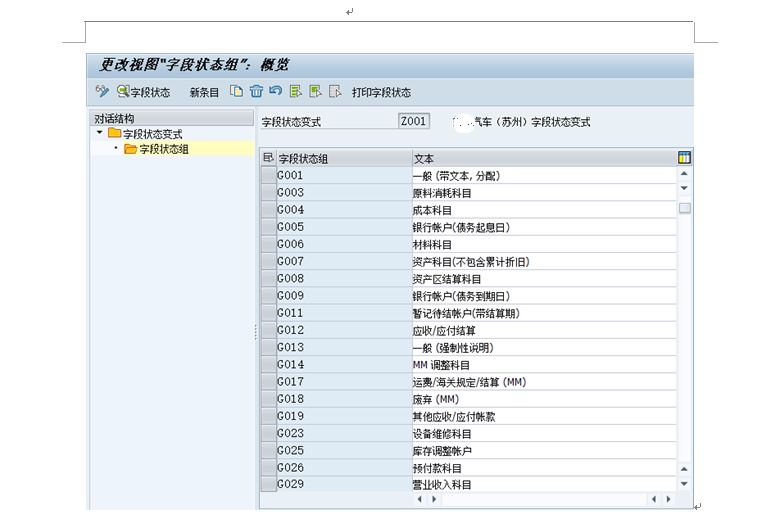Select all entries toolbar icon

tap(296, 91)
